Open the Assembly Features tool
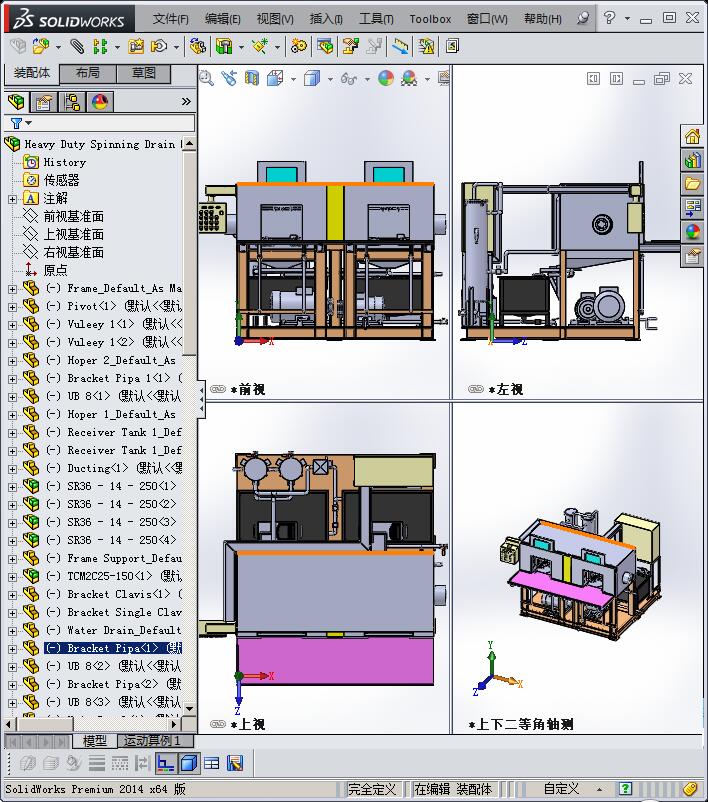 [x=224, y=47]
